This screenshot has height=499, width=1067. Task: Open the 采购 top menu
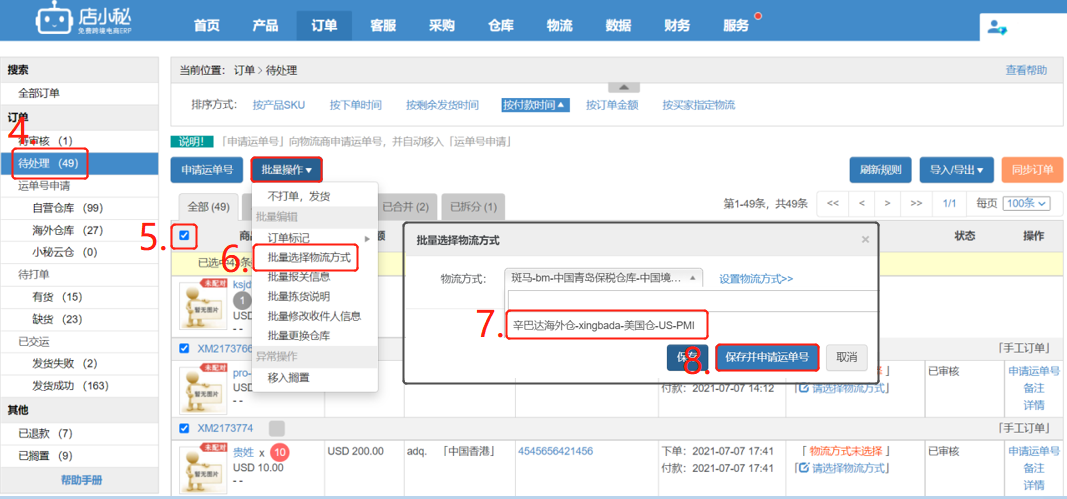(x=442, y=26)
